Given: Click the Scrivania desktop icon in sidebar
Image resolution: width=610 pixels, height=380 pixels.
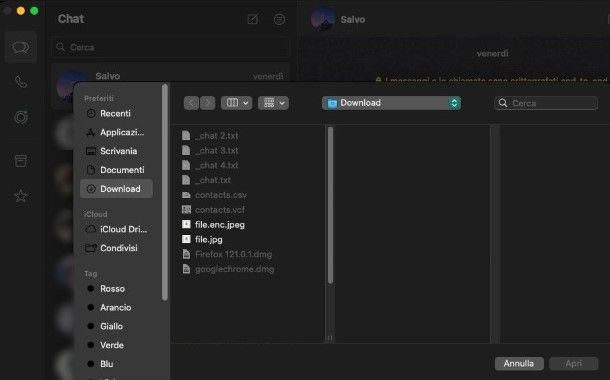Looking at the screenshot, I should coord(91,151).
